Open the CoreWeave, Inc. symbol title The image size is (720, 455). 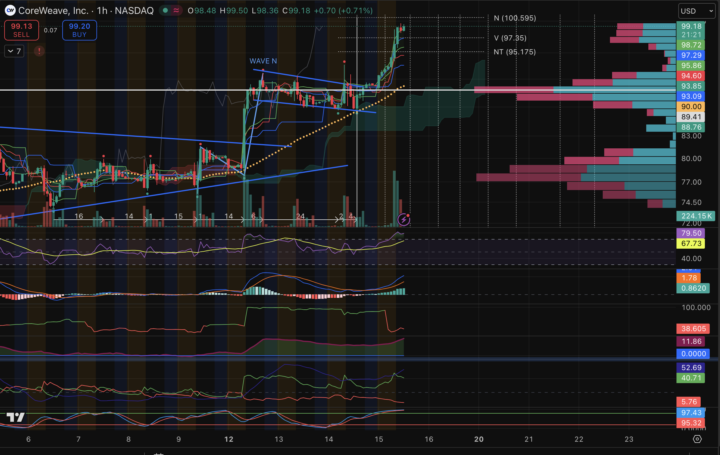click(53, 10)
